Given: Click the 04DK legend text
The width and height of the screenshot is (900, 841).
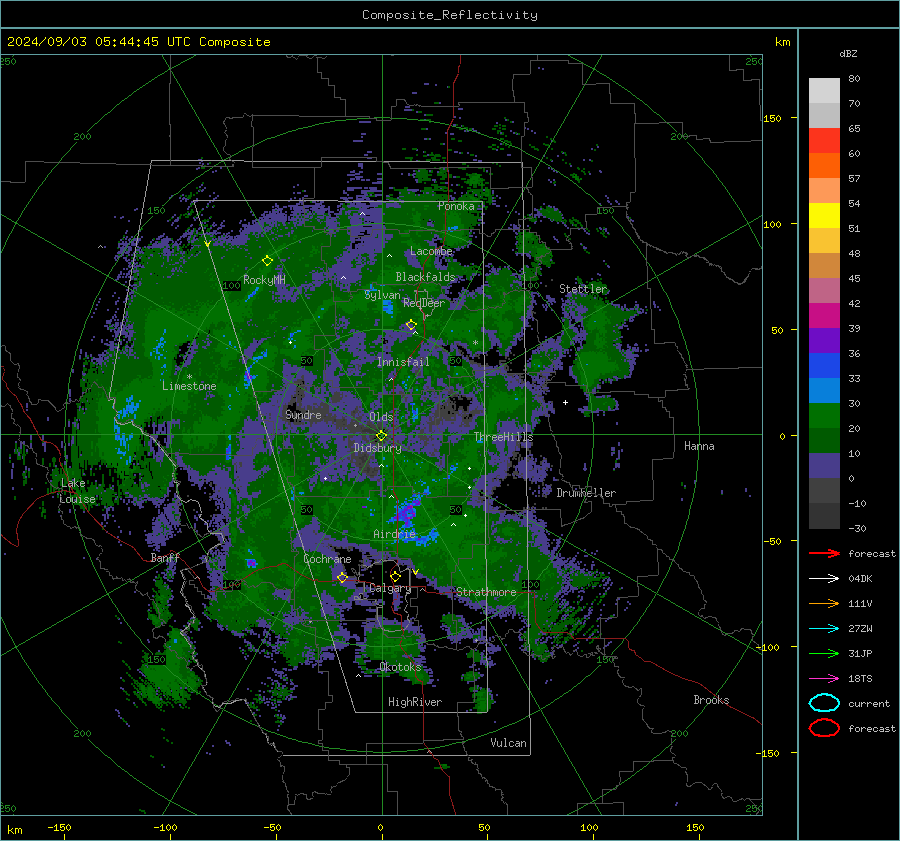Looking at the screenshot, I should click(860, 578).
